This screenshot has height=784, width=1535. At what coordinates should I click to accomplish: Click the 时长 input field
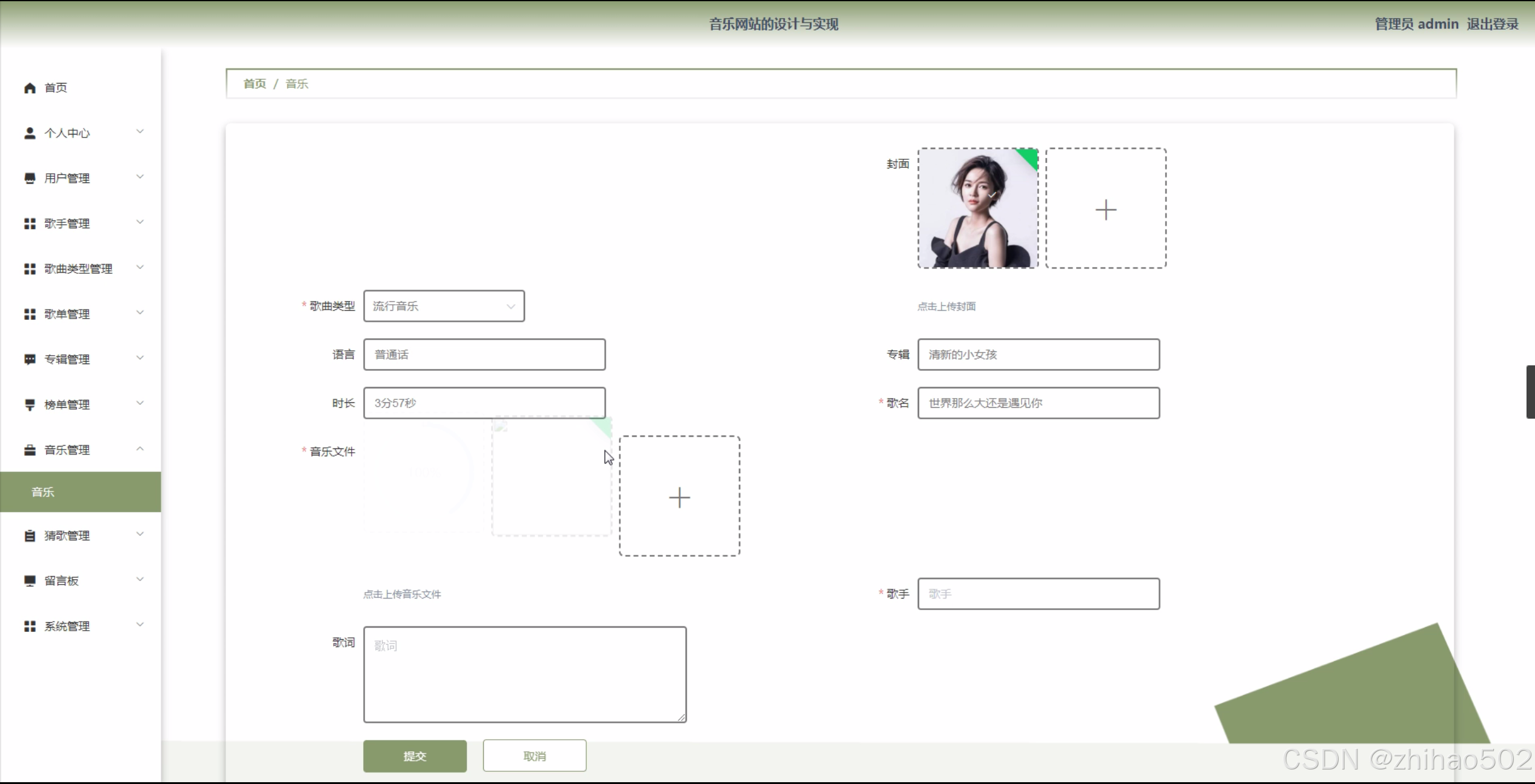coord(484,403)
